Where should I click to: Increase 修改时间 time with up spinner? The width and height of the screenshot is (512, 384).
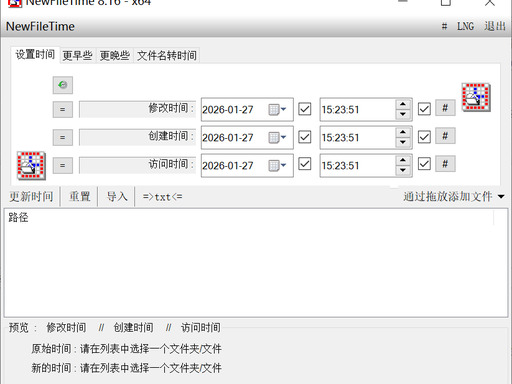point(403,104)
